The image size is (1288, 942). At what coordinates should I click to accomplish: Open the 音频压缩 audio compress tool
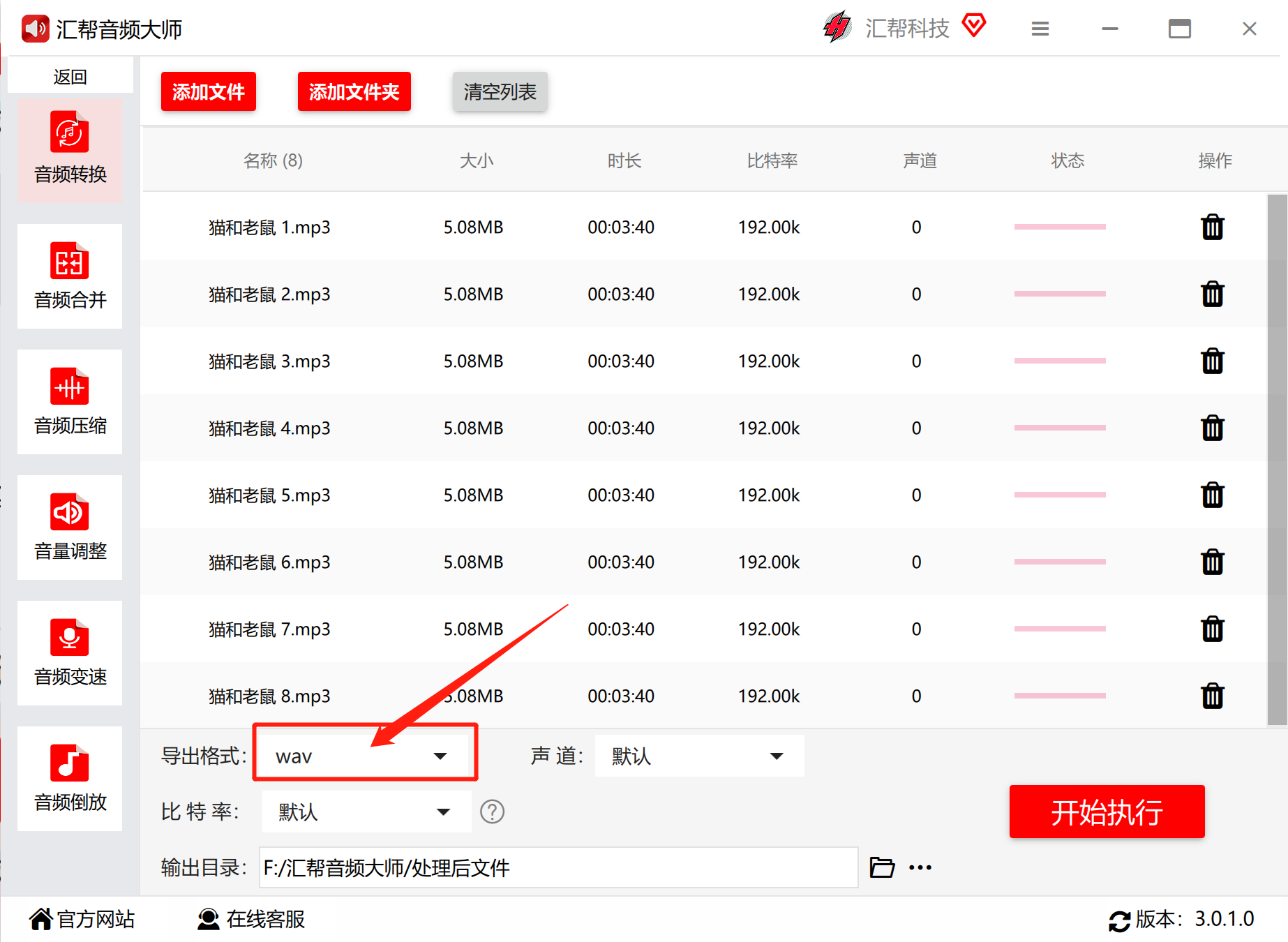pos(70,402)
